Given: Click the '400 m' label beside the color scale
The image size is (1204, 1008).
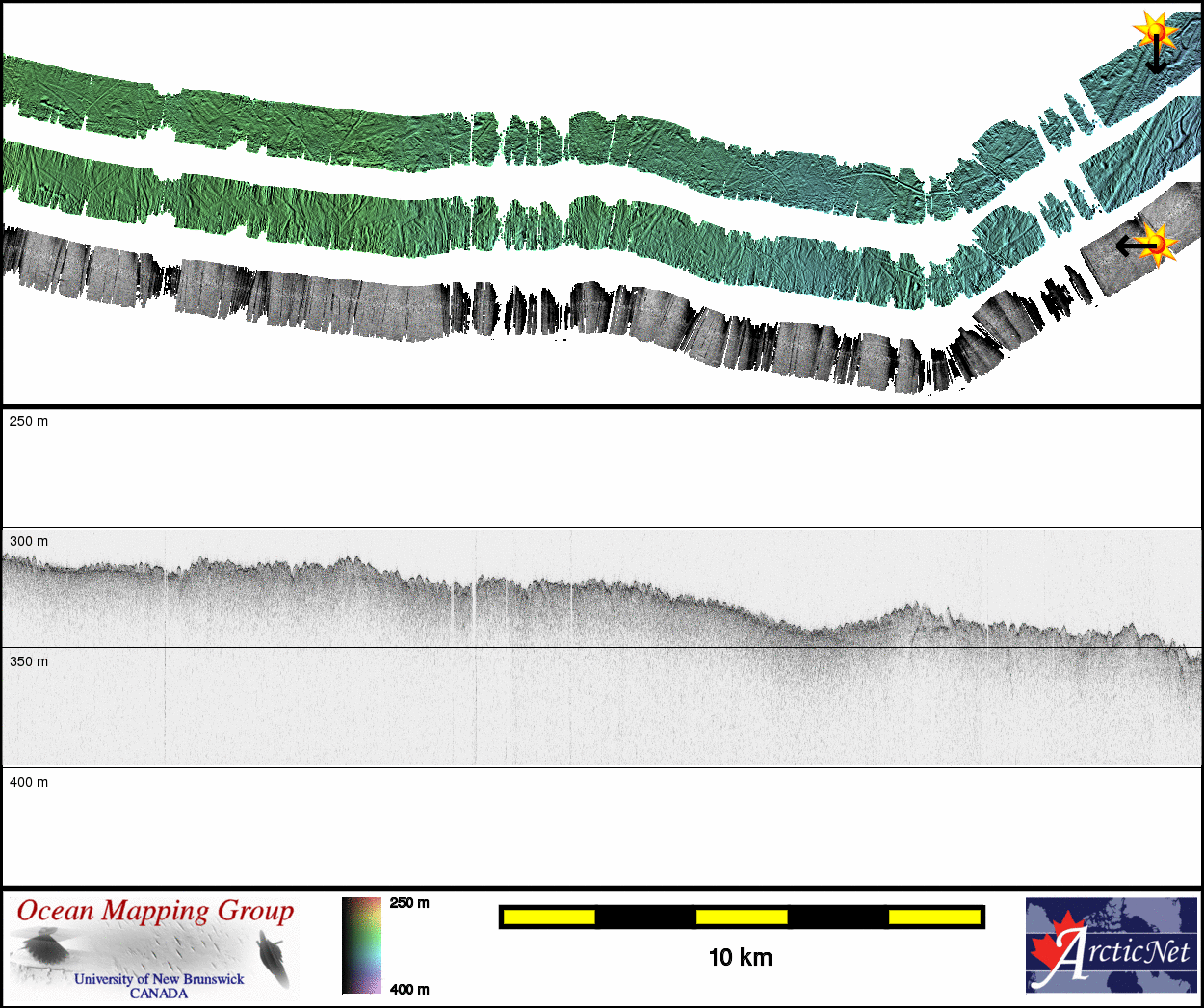Looking at the screenshot, I should tap(409, 989).
